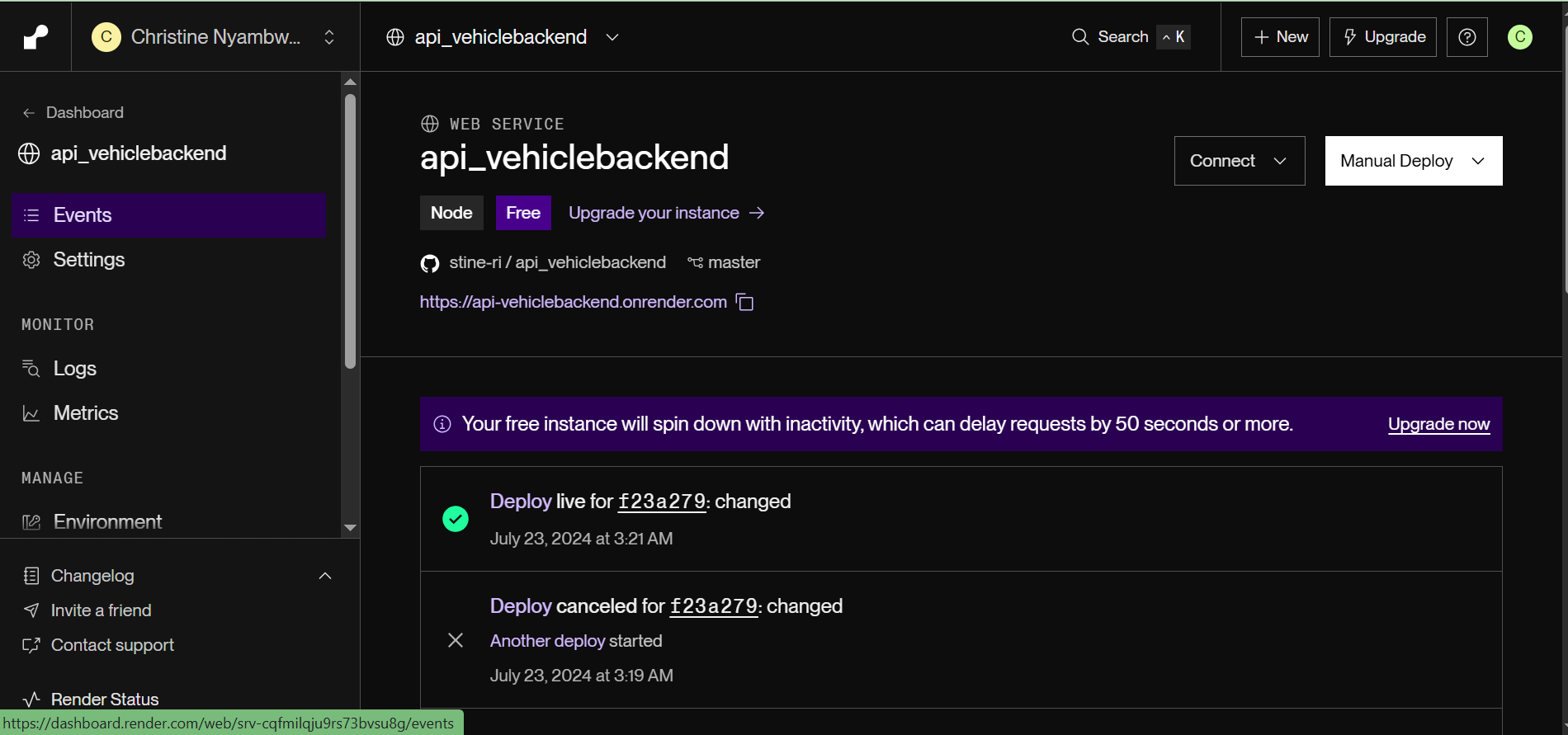Viewport: 1568px width, 735px height.
Task: Click the Upgrade button
Action: 1383,37
